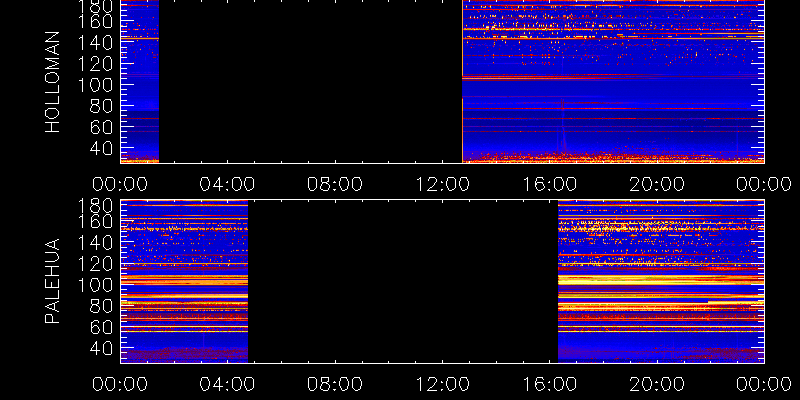The image size is (800, 400).
Task: Click the 60 tick label on HOLLOMAN axis
Action: pyautogui.click(x=101, y=127)
